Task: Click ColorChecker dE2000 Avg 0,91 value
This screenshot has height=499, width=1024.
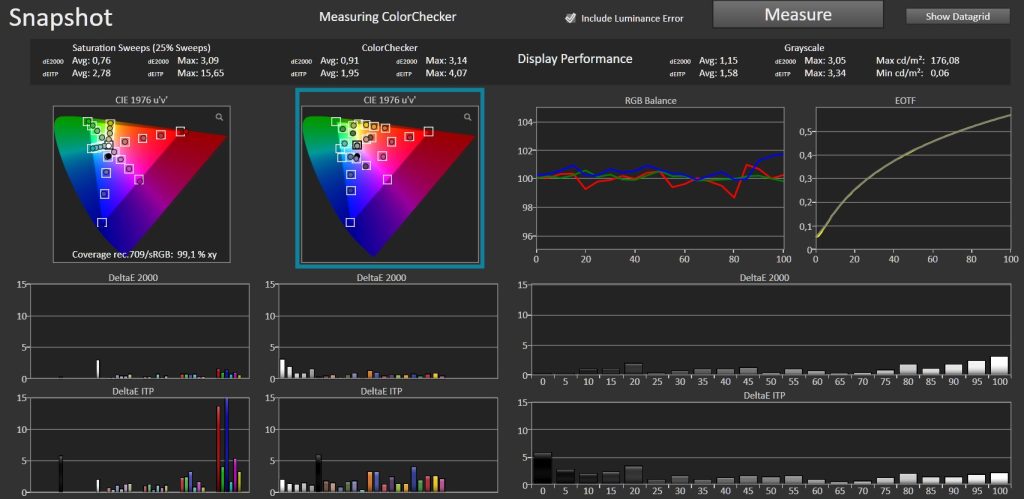Action: pos(340,61)
